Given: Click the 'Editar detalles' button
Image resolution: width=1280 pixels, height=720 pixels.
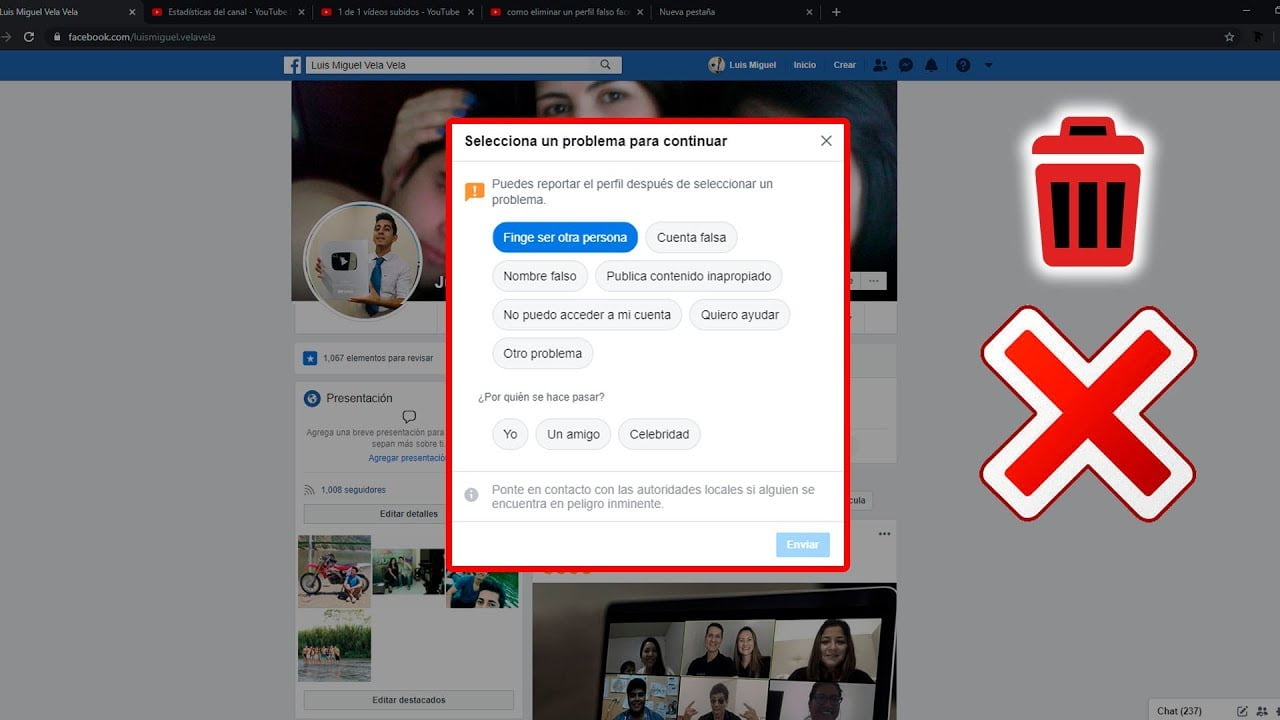Looking at the screenshot, I should pos(408,514).
